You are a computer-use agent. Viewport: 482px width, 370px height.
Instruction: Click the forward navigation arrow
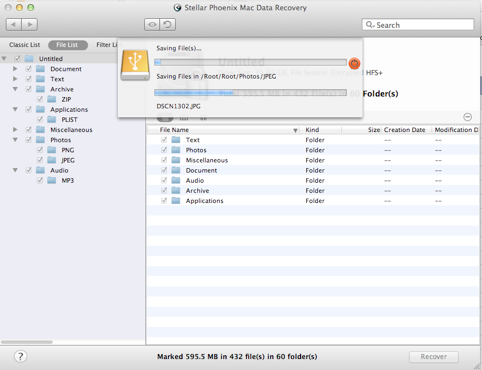click(30, 24)
